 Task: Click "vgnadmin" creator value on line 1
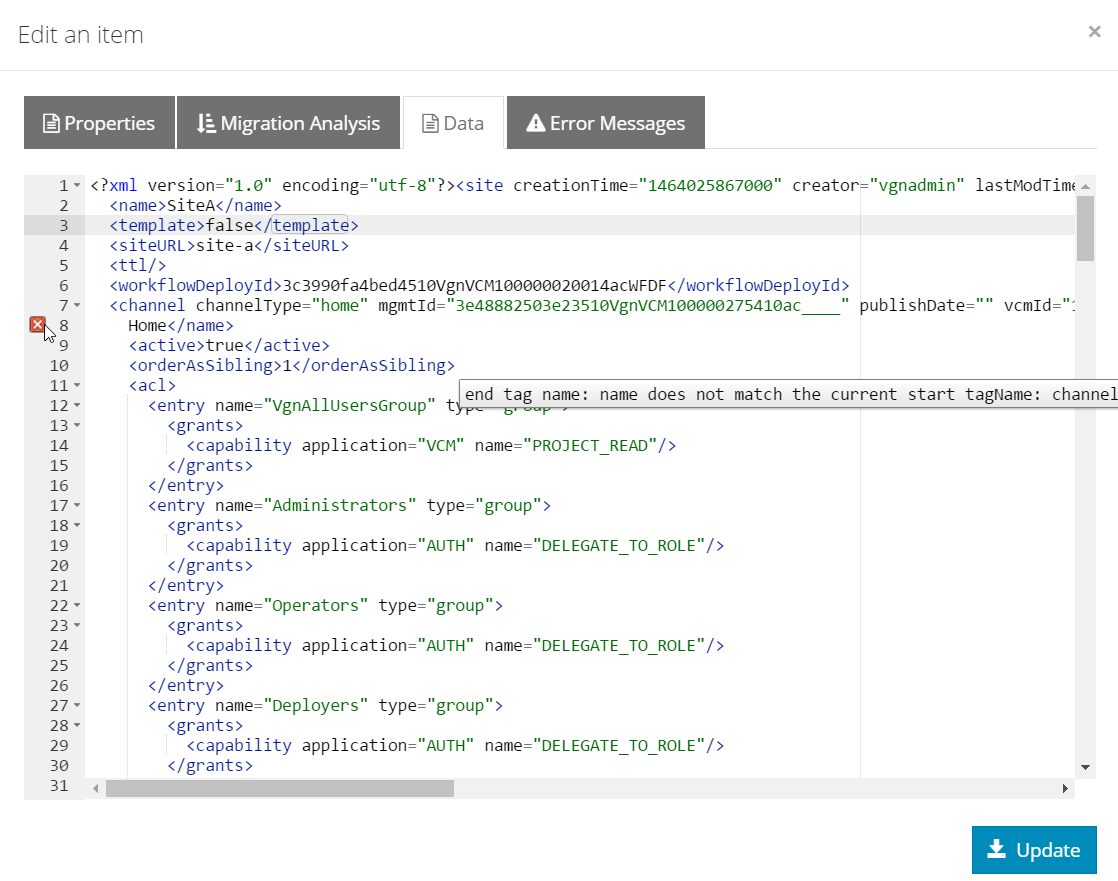pos(917,185)
